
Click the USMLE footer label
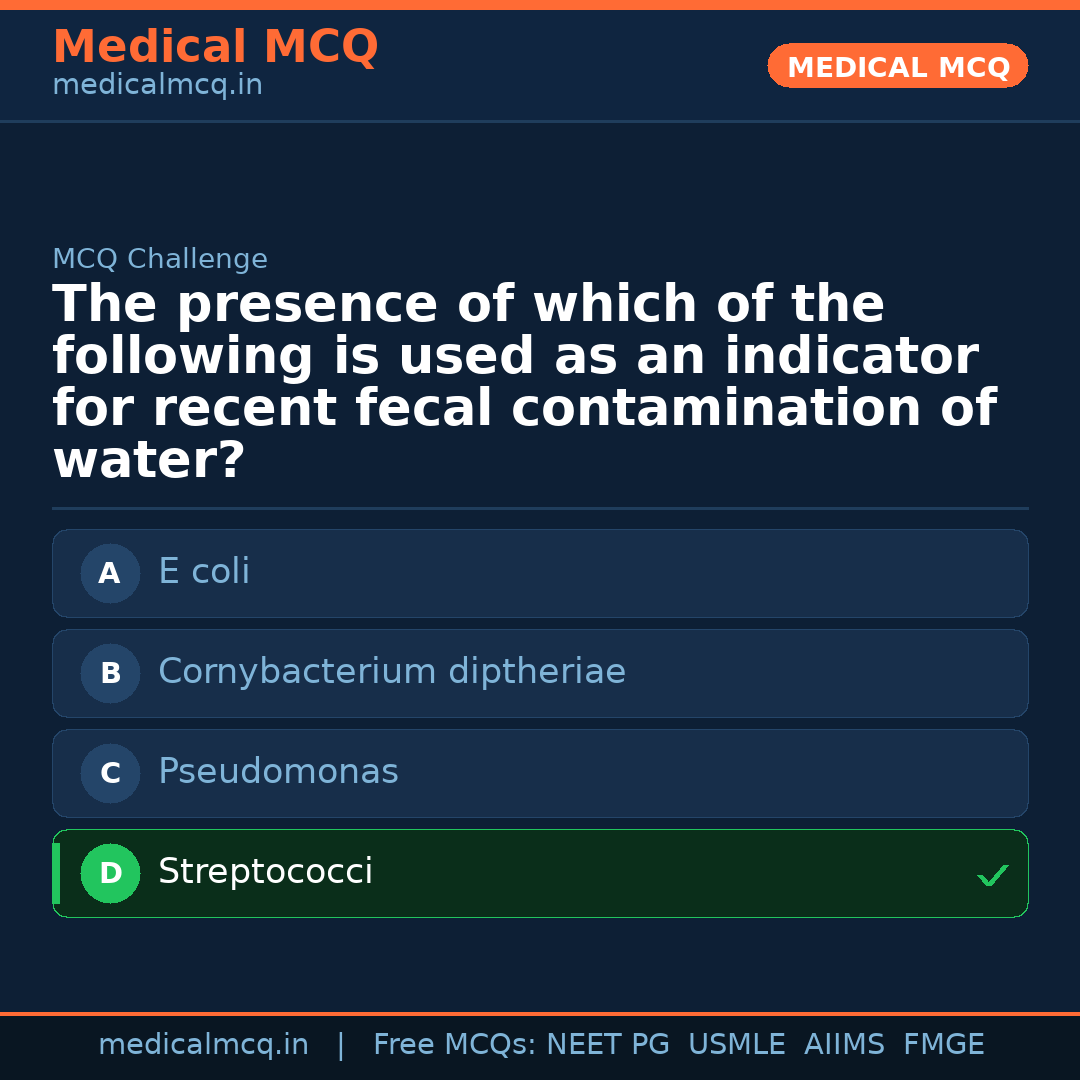736,1045
